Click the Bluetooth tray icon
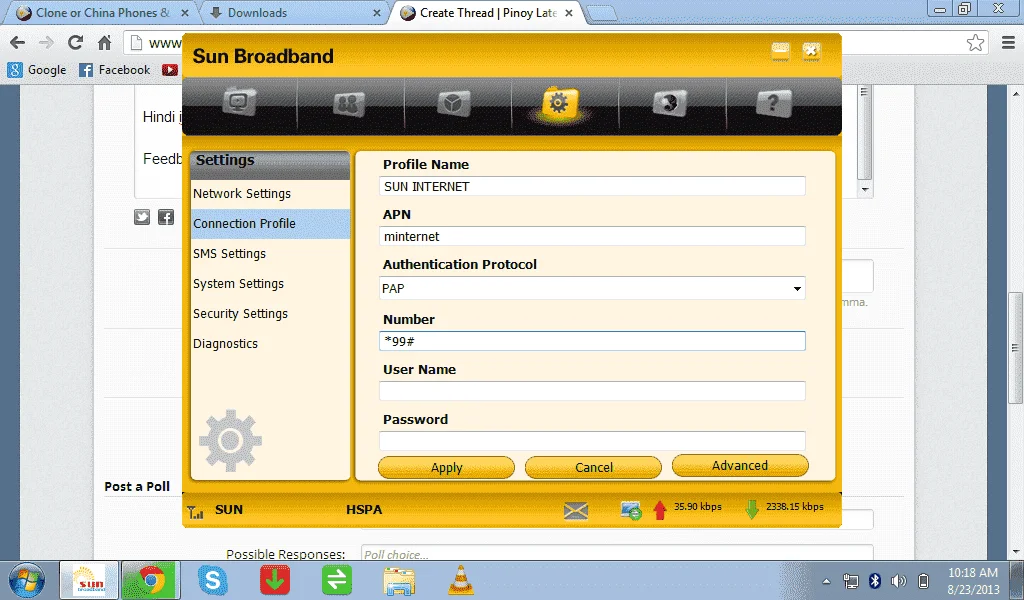This screenshot has height=600, width=1024. [874, 580]
